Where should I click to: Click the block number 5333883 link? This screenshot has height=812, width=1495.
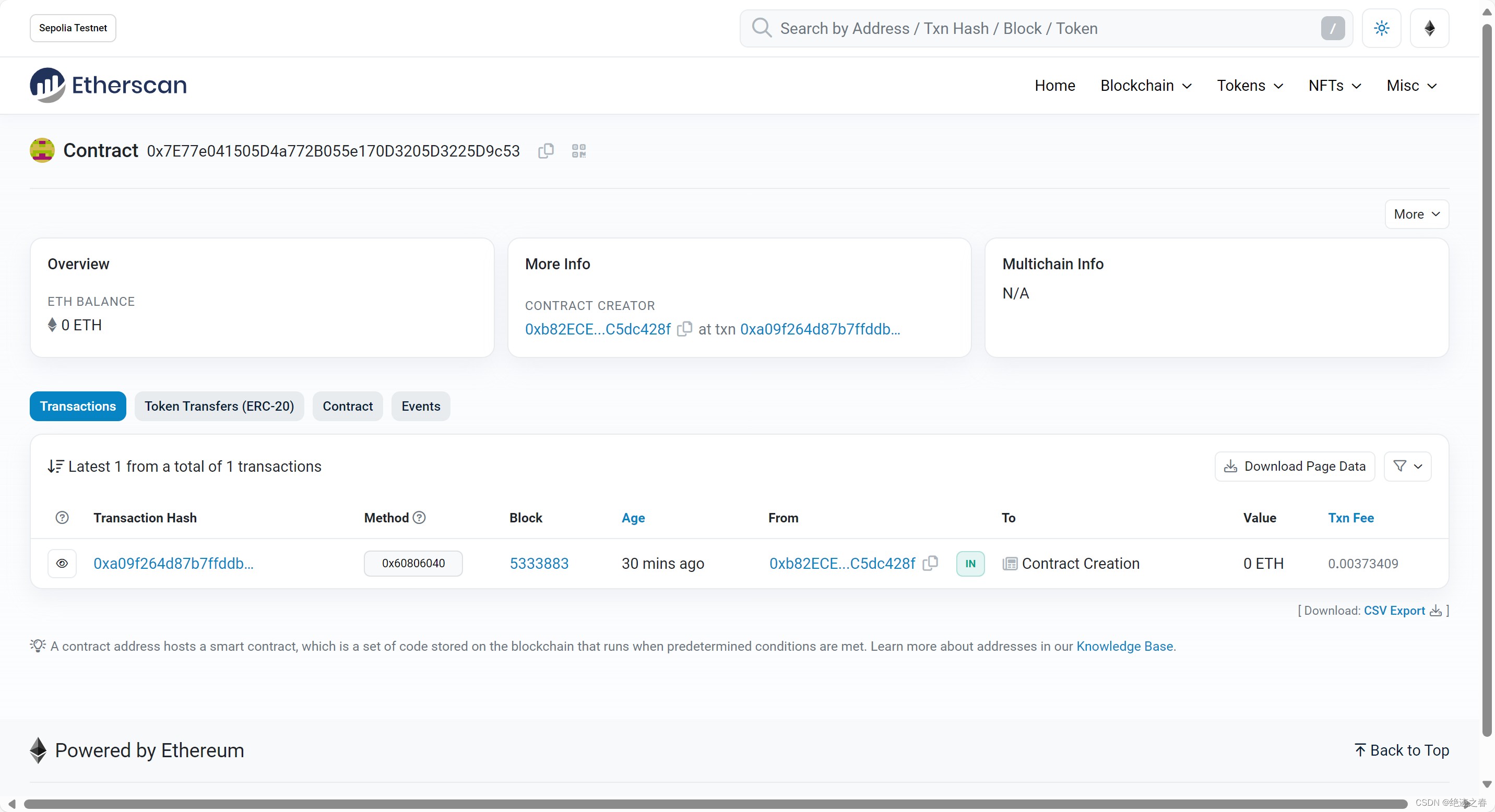pos(538,563)
